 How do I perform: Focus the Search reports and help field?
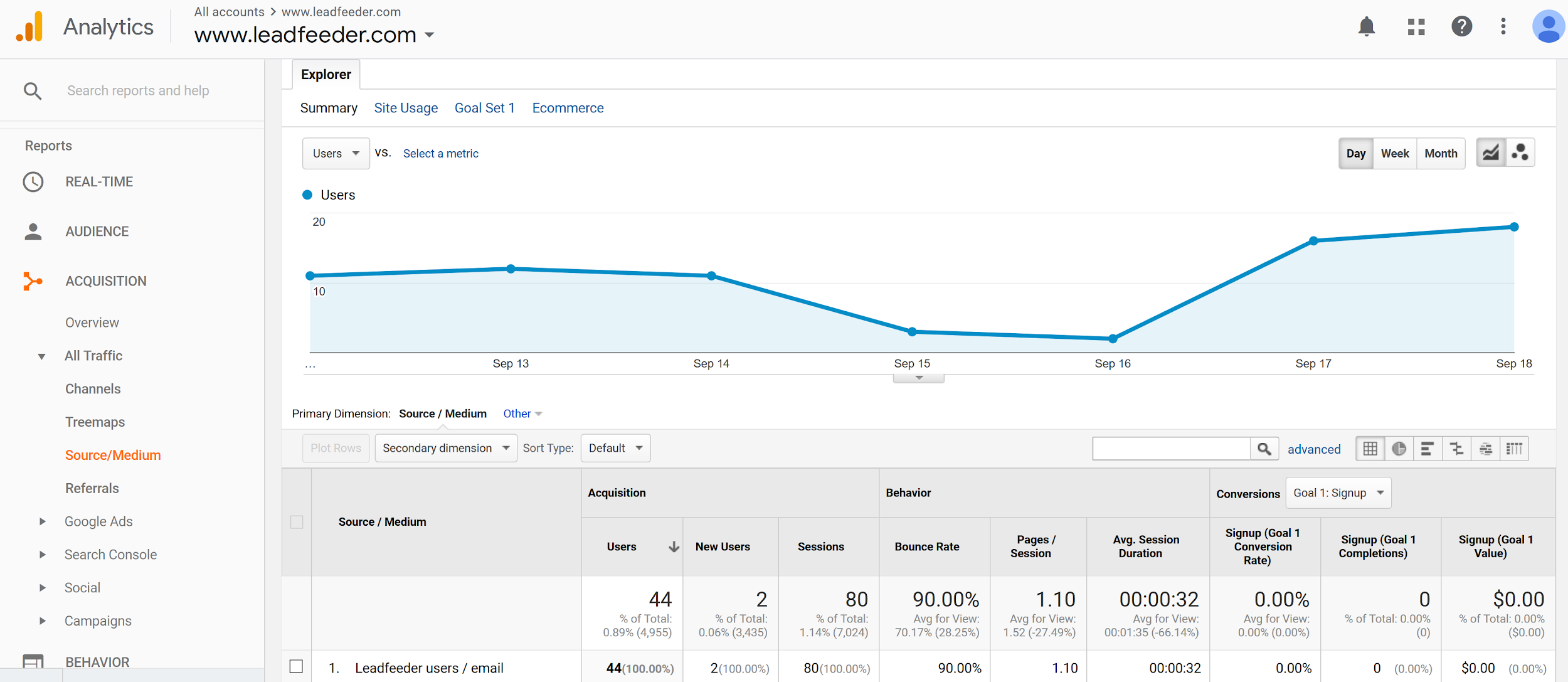[138, 91]
